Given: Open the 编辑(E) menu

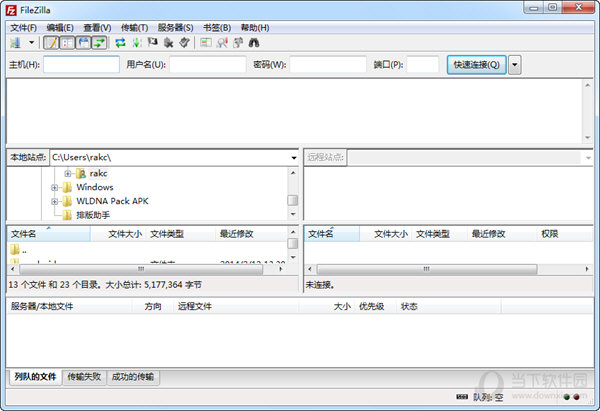Looking at the screenshot, I should point(60,28).
